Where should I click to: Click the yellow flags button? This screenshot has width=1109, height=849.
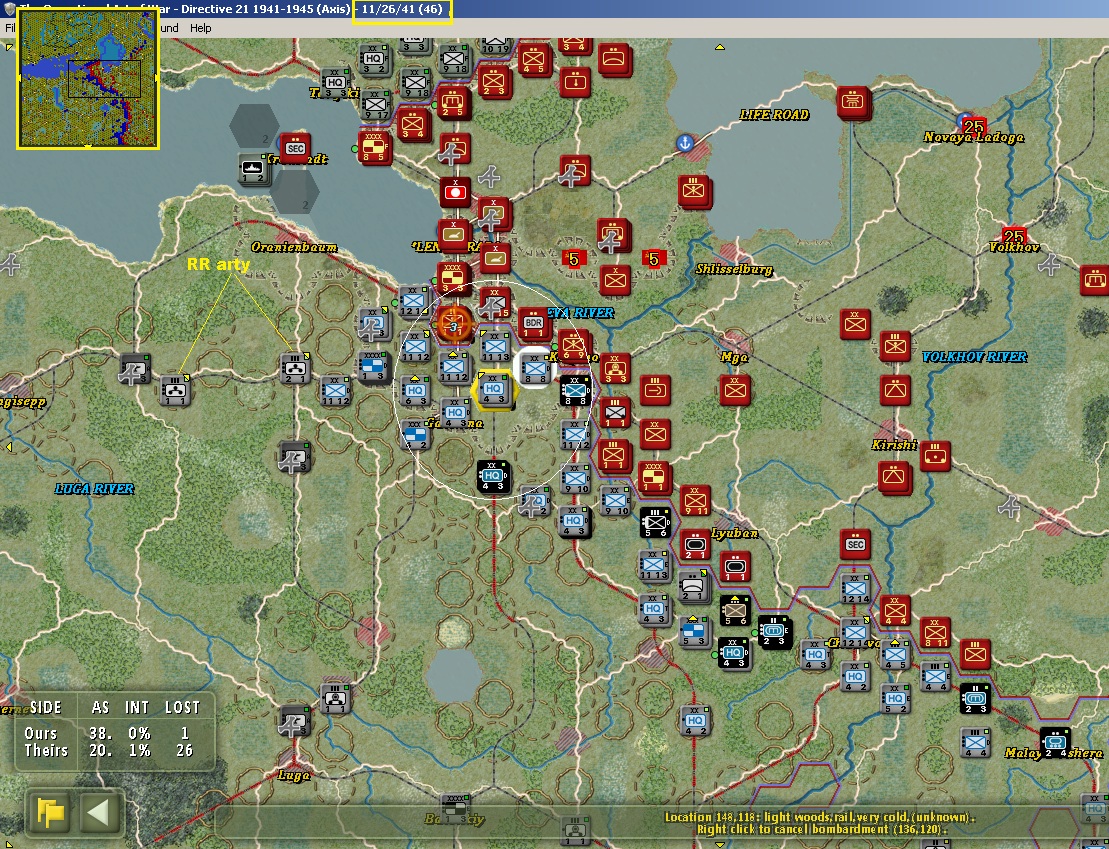coord(50,812)
